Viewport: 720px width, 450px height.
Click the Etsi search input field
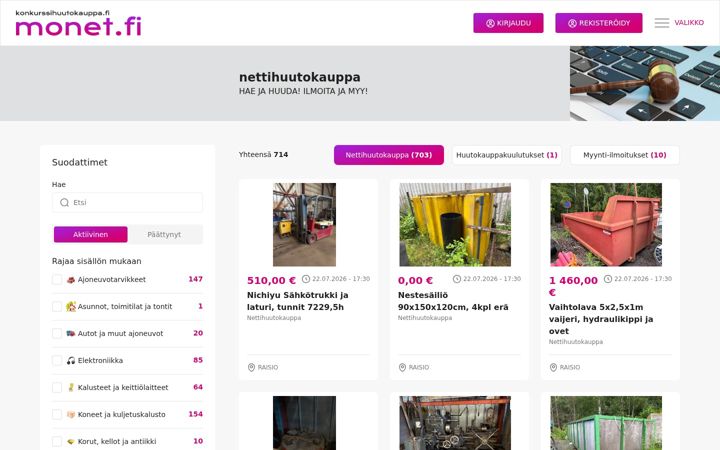127,202
